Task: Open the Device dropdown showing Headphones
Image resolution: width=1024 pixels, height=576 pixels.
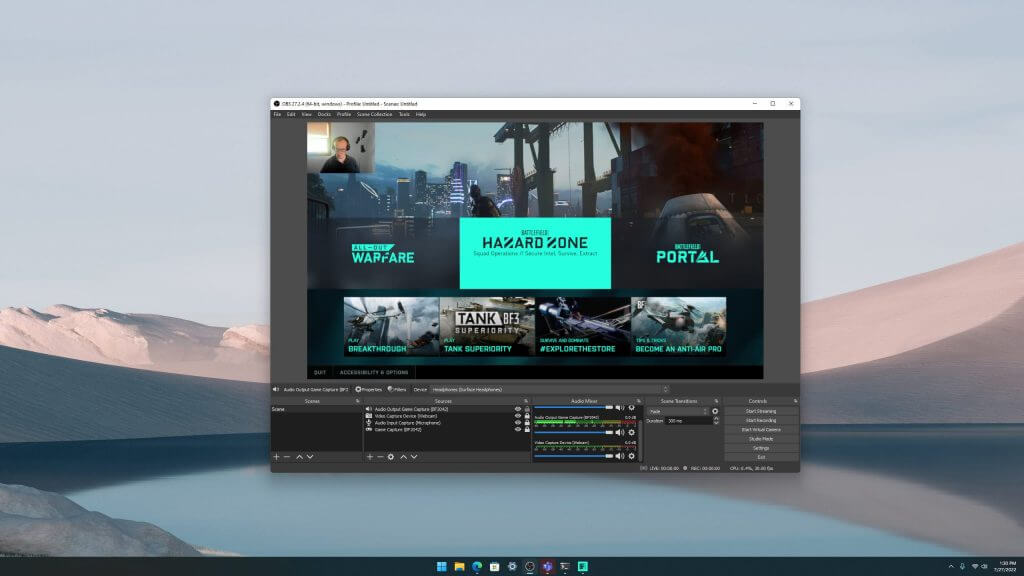Action: pos(549,389)
